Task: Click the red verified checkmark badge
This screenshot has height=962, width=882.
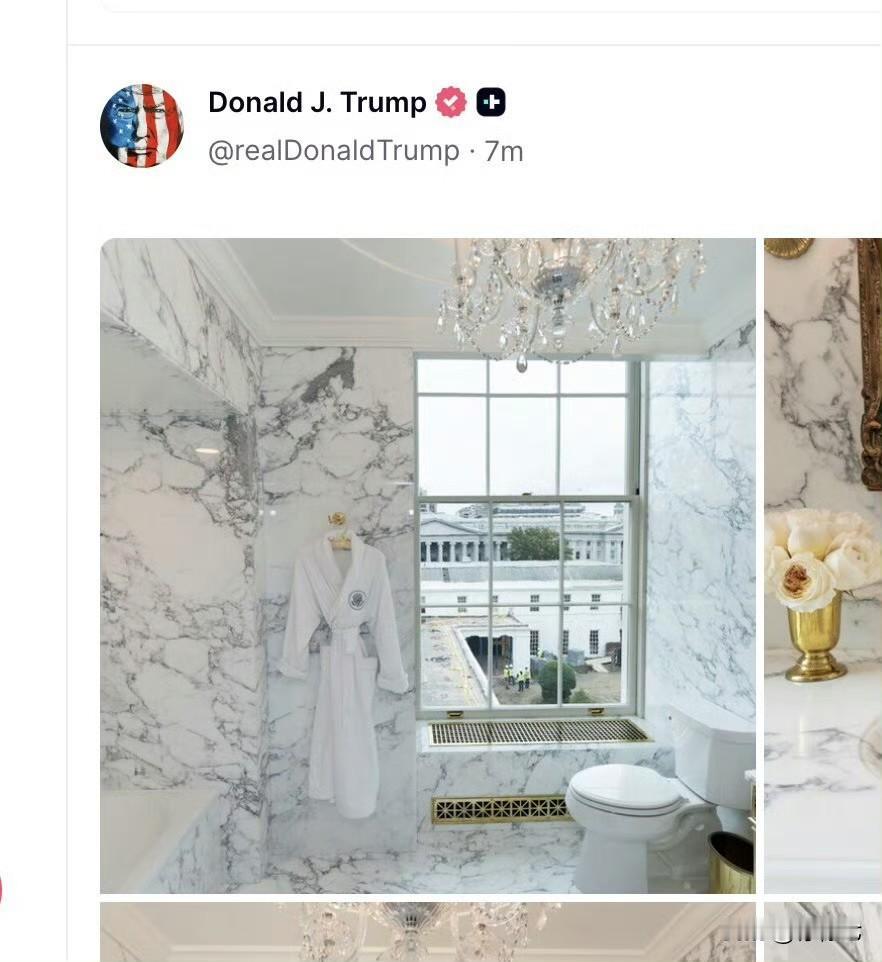Action: (x=451, y=102)
